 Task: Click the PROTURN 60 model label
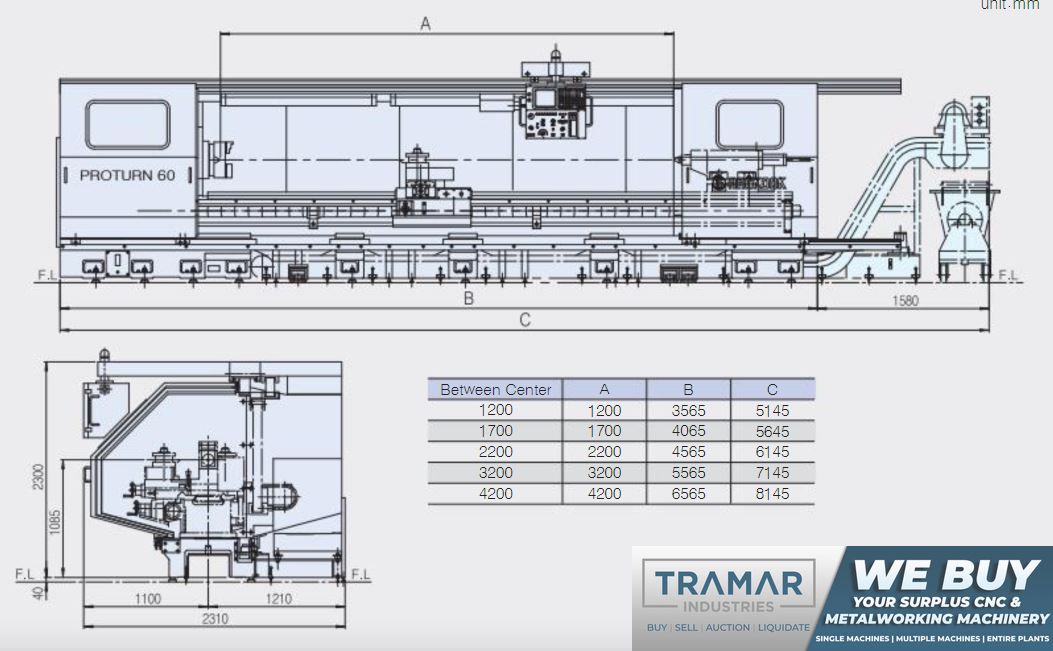coord(127,175)
